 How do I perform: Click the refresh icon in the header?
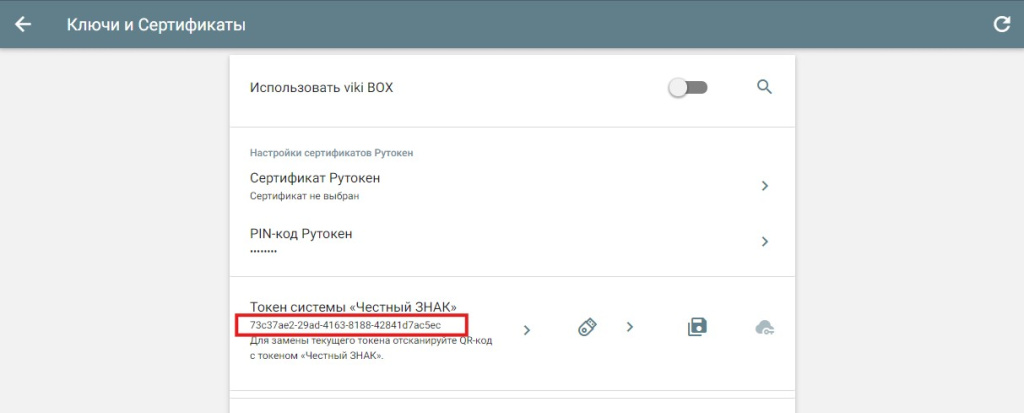pyautogui.click(x=1001, y=24)
